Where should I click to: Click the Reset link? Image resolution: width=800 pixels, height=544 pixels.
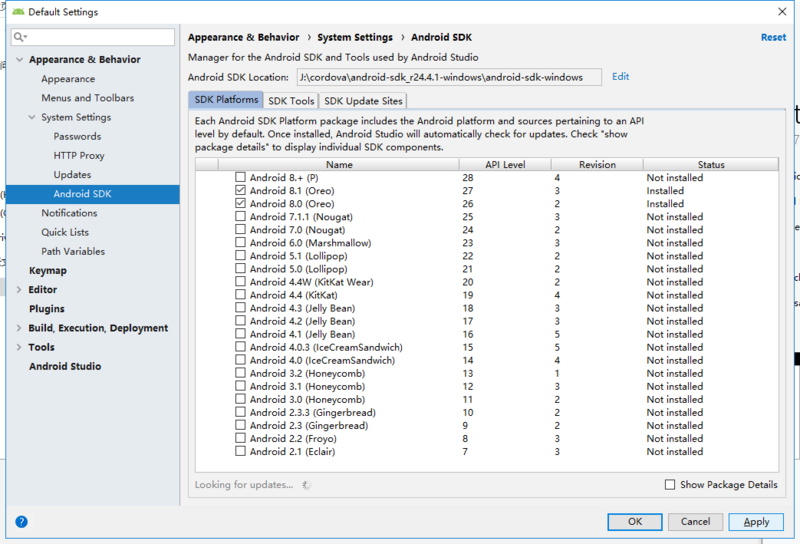773,37
